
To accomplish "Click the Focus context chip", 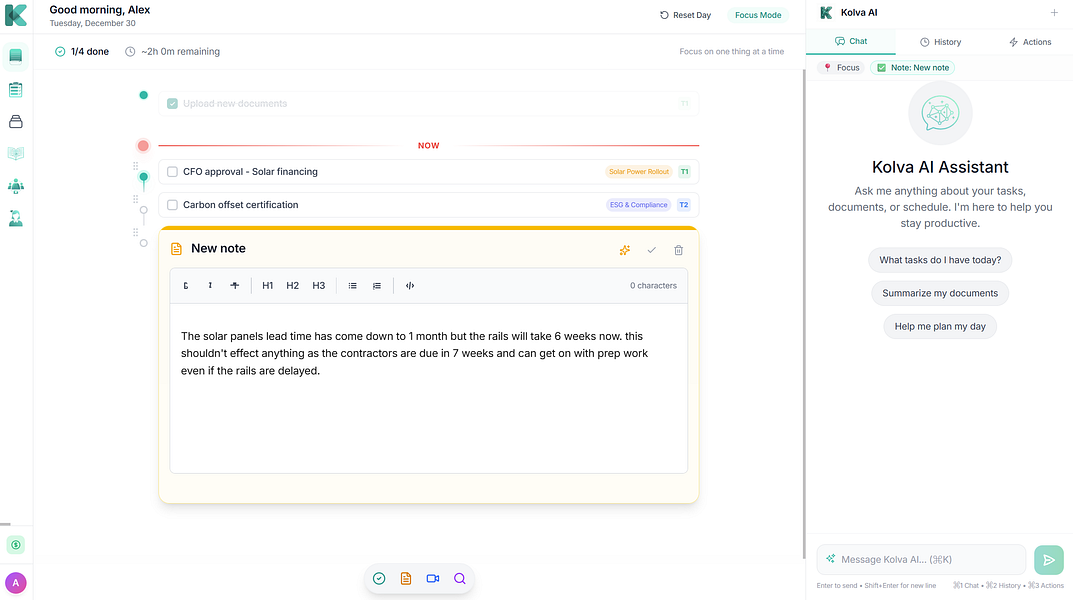I will click(x=841, y=68).
